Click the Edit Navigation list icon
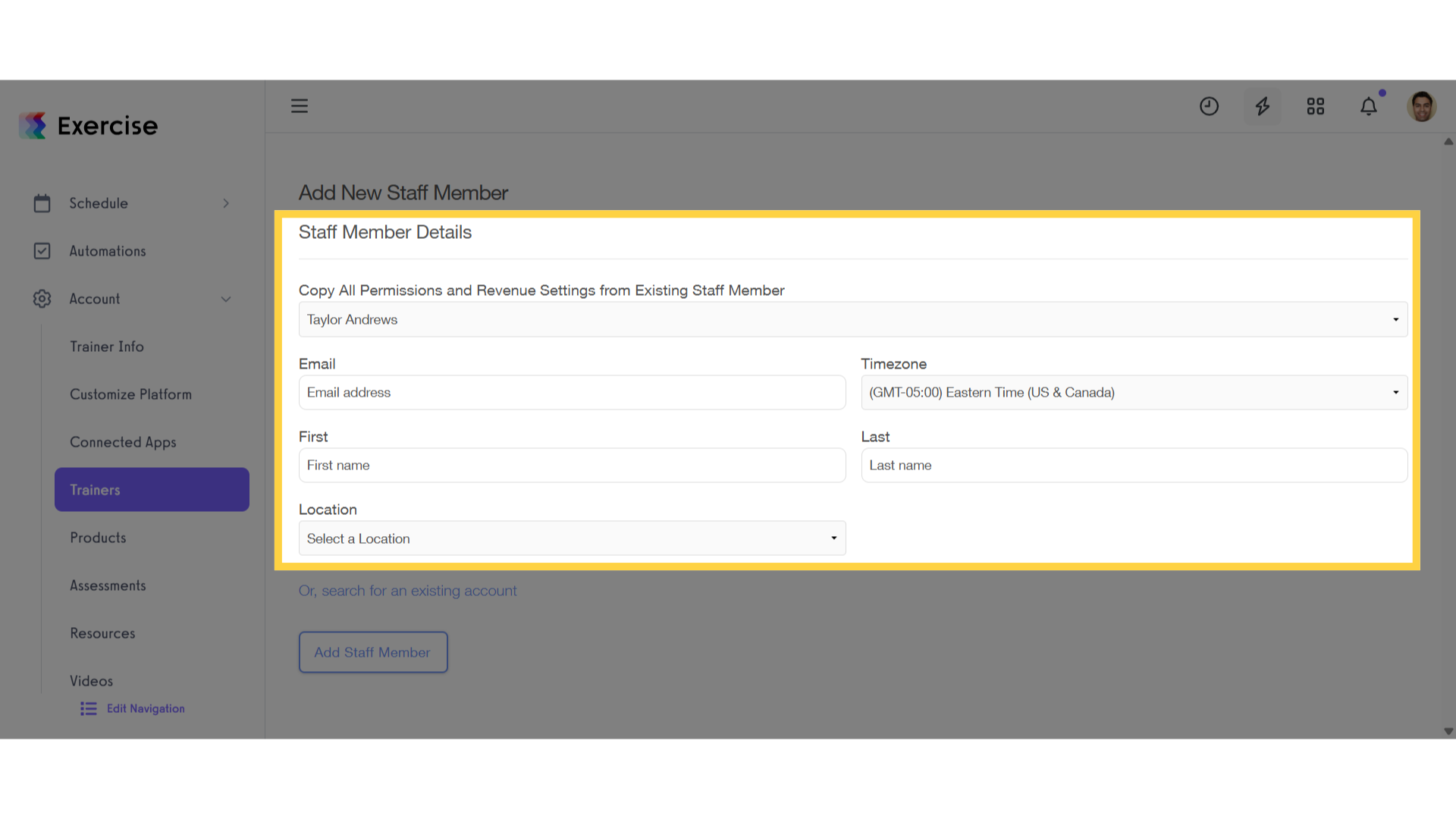Viewport: 1456px width, 819px height. point(89,708)
